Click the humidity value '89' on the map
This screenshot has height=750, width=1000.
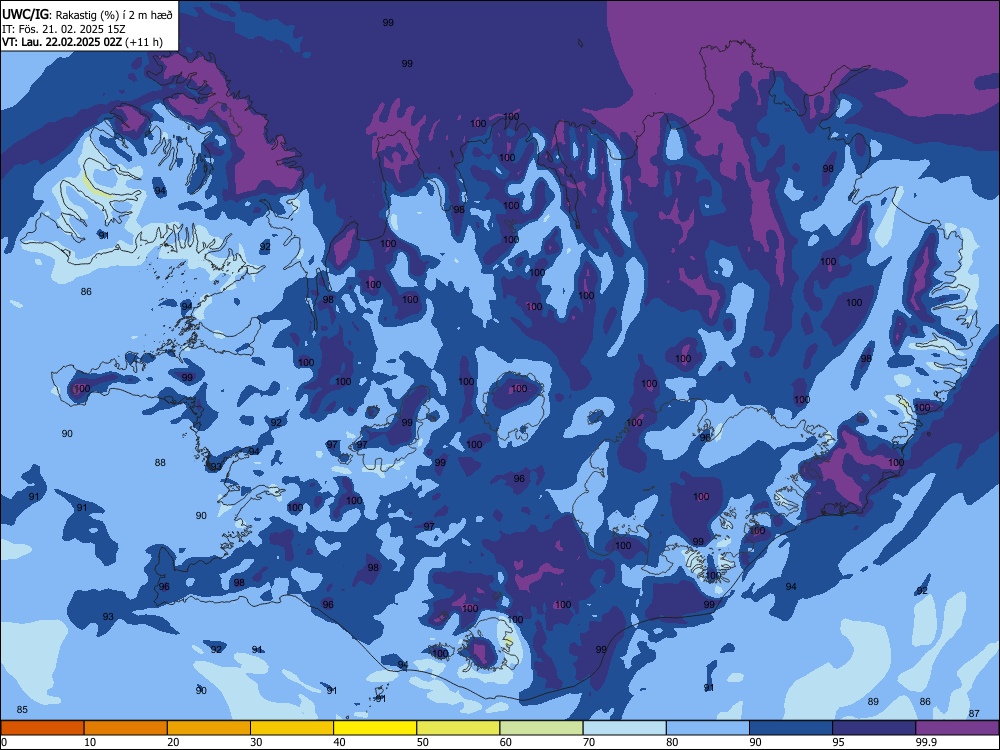(873, 702)
